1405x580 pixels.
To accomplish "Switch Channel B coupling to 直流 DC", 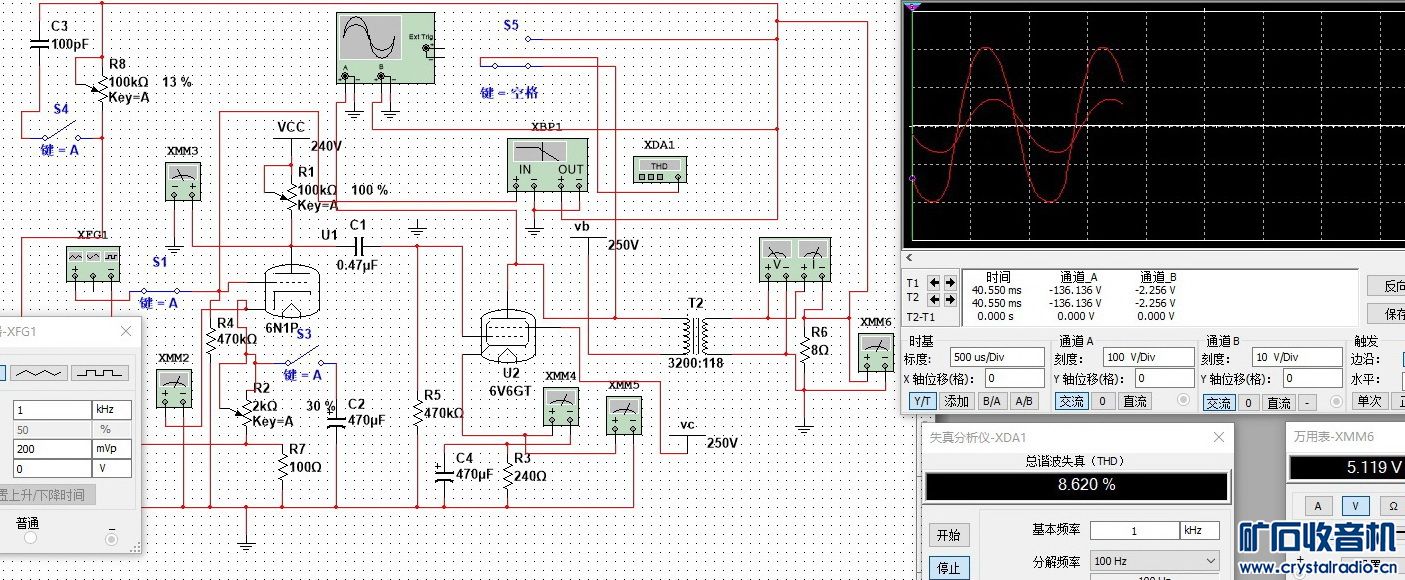I will tap(1279, 403).
